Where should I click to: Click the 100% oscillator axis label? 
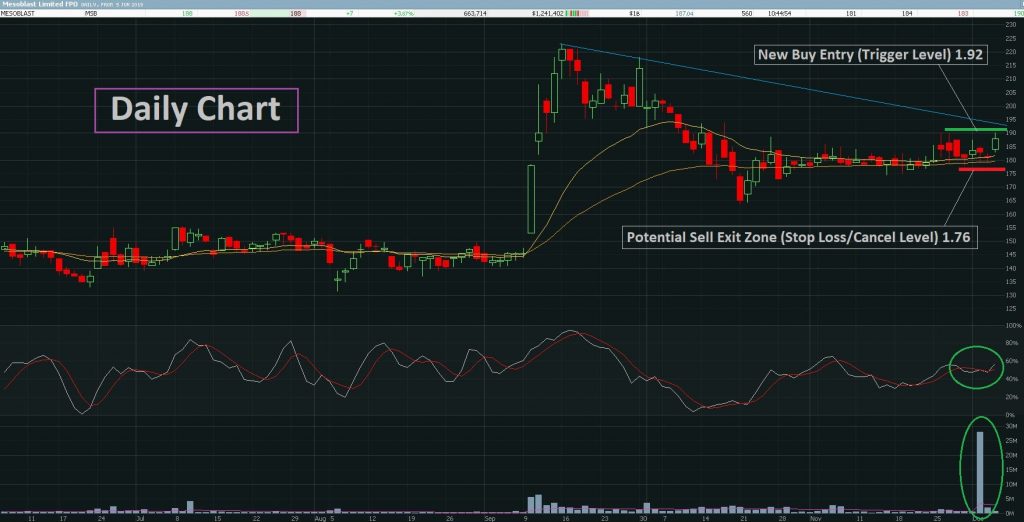(1012, 325)
